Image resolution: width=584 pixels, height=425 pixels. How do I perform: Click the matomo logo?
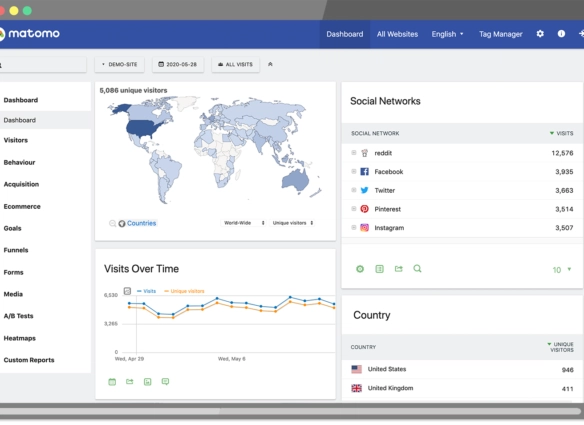tap(30, 34)
